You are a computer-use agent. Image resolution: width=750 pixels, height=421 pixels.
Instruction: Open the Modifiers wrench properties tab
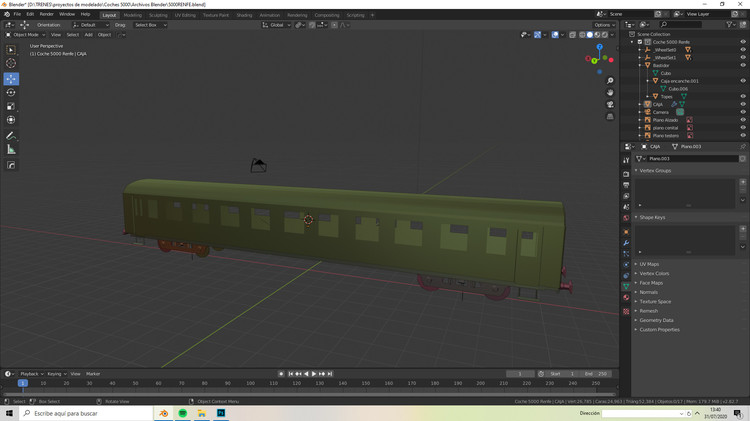pyautogui.click(x=626, y=243)
